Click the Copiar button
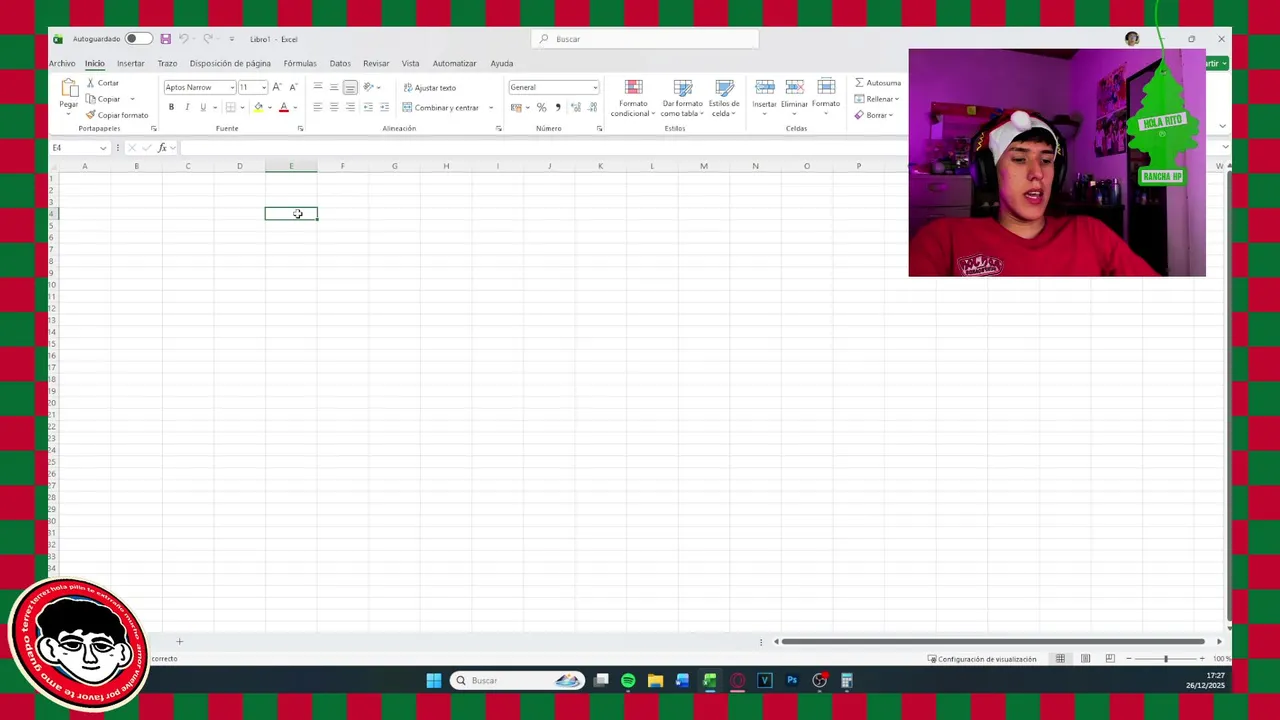This screenshot has width=1280, height=720. (103, 99)
